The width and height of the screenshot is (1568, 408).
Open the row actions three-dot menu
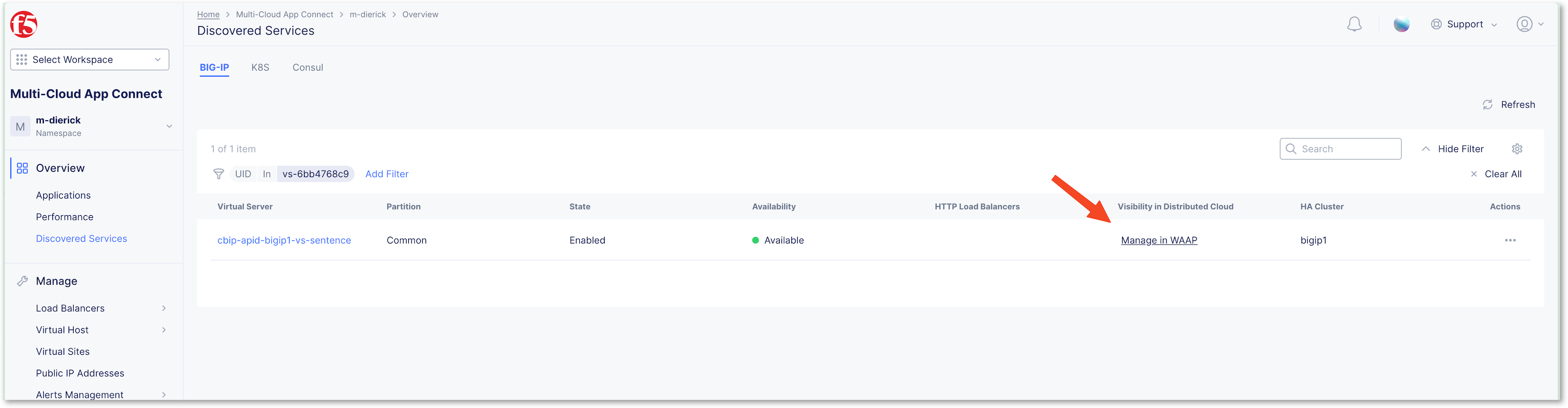click(1509, 240)
